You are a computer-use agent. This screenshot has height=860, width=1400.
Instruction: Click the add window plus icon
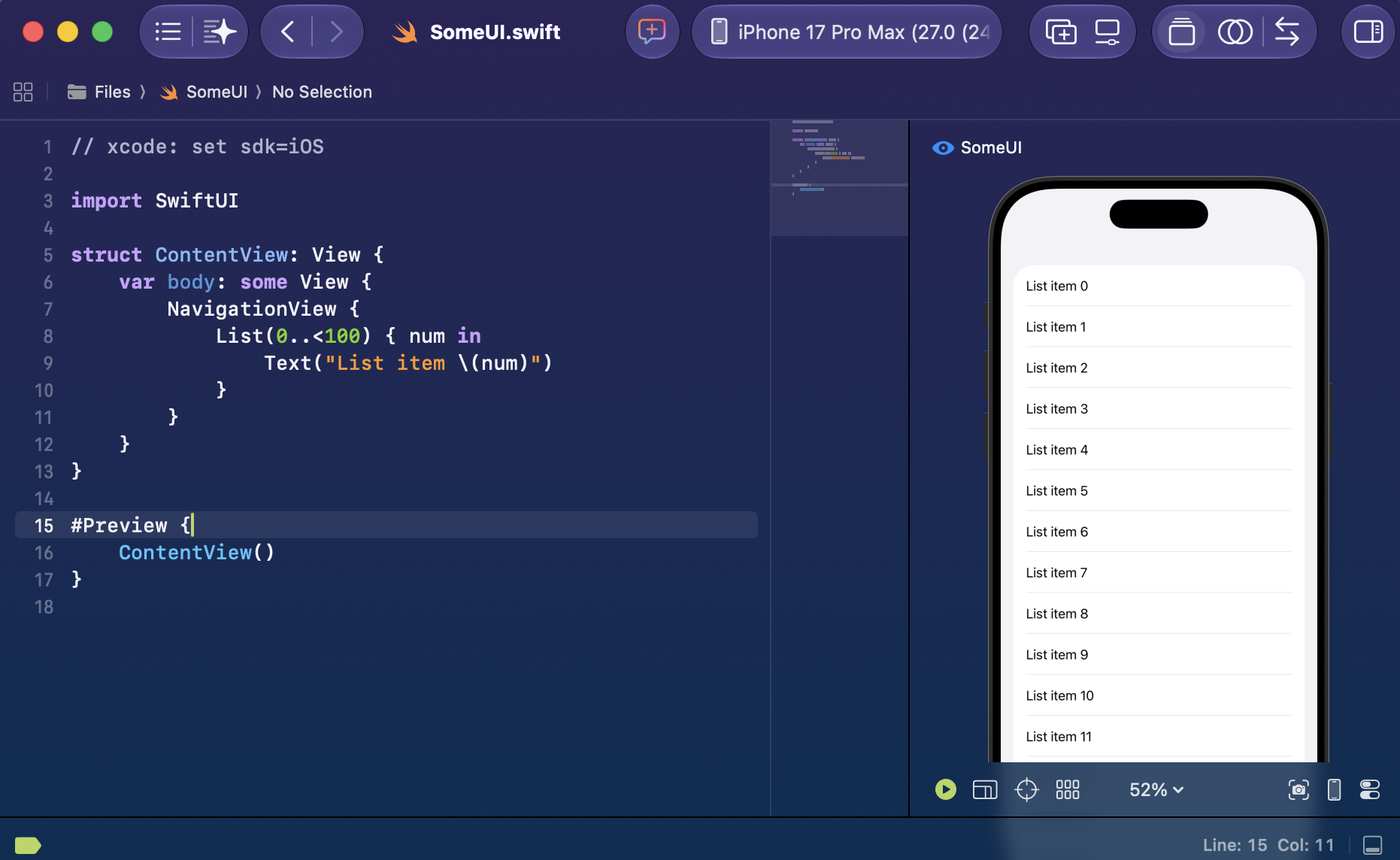tap(1060, 32)
